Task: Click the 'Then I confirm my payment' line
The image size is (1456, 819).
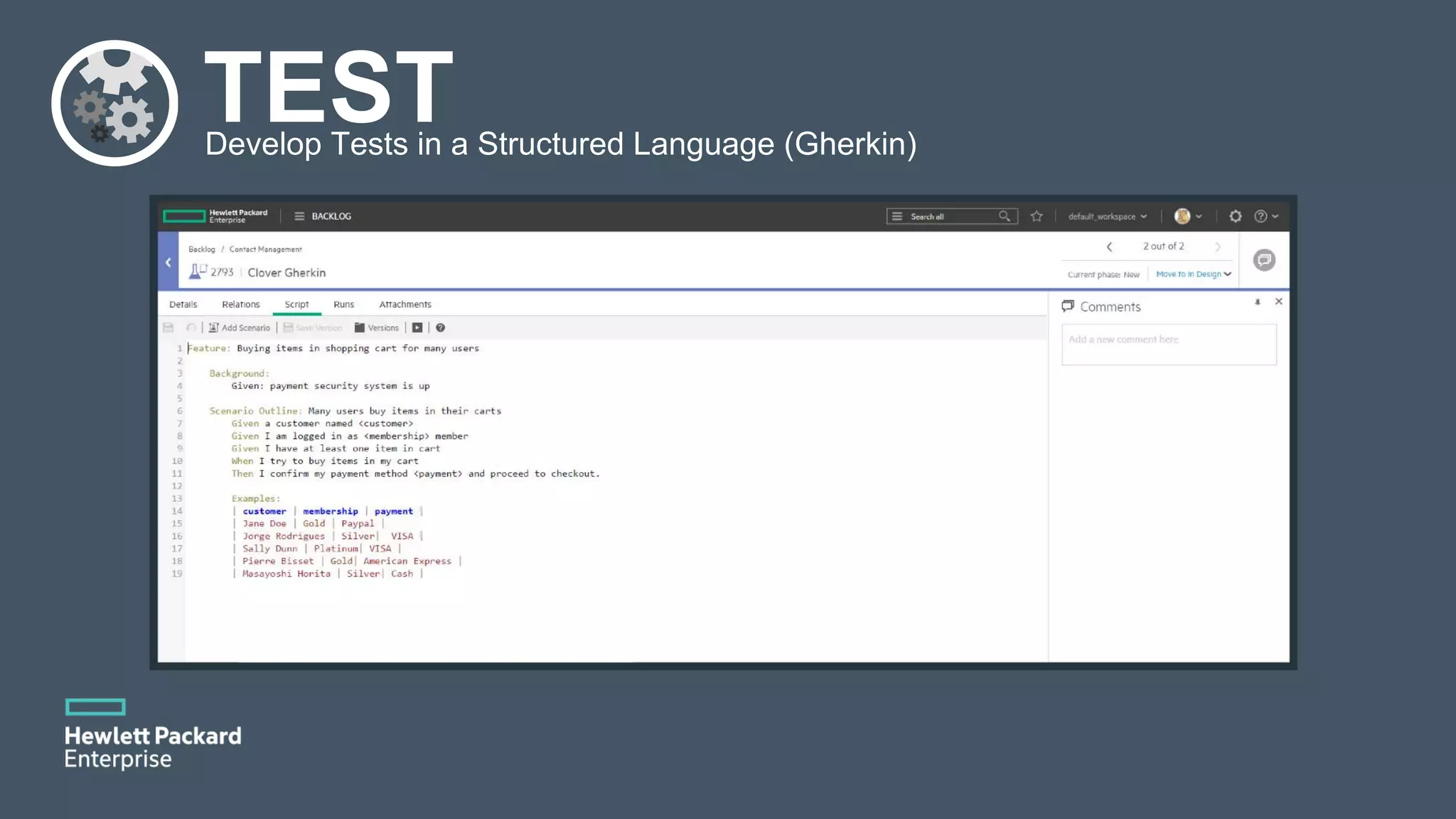Action: click(415, 473)
